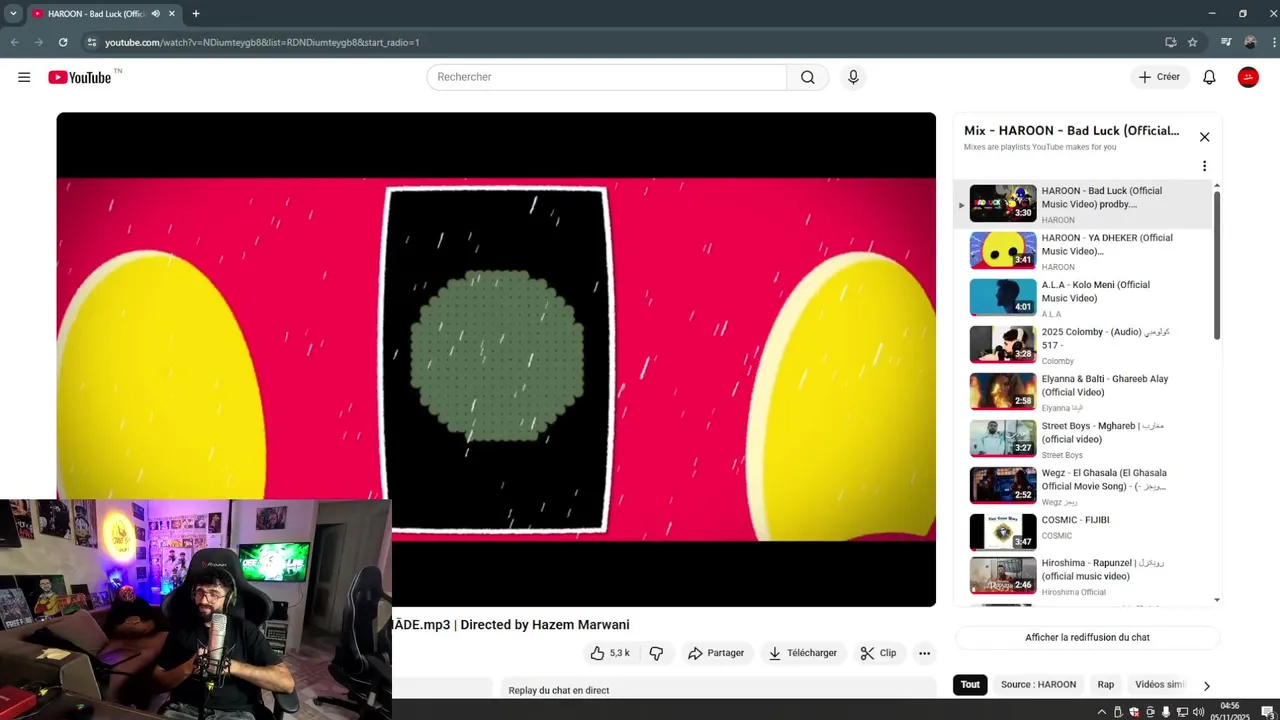Select the Tout filter chip
The width and height of the screenshot is (1280, 720).
(970, 685)
